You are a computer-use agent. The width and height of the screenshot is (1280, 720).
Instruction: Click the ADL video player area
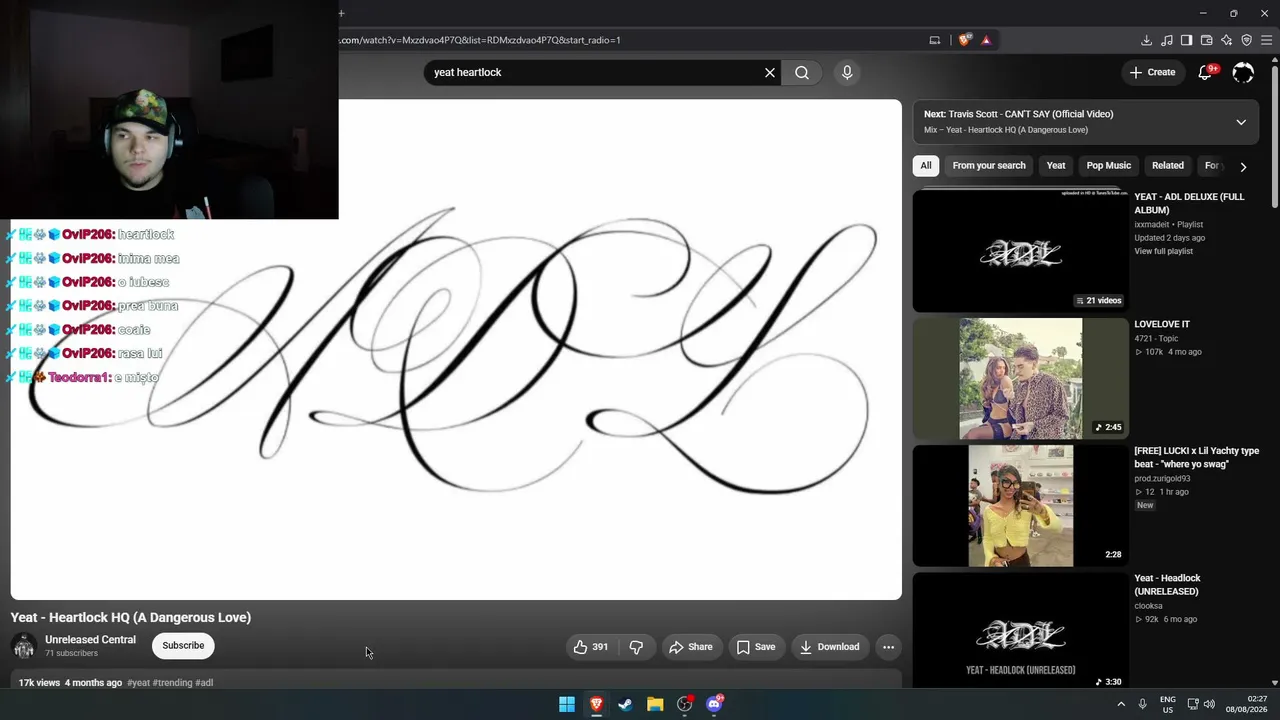456,350
